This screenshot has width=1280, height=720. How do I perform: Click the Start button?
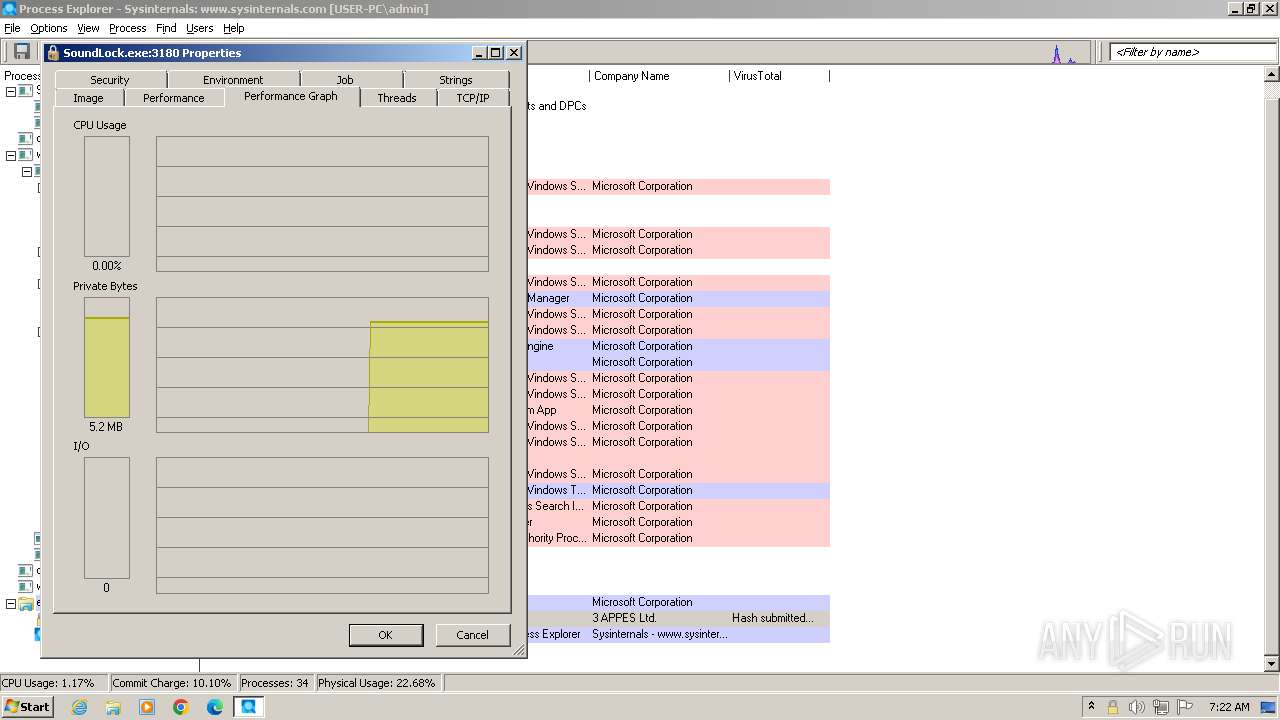coord(27,707)
